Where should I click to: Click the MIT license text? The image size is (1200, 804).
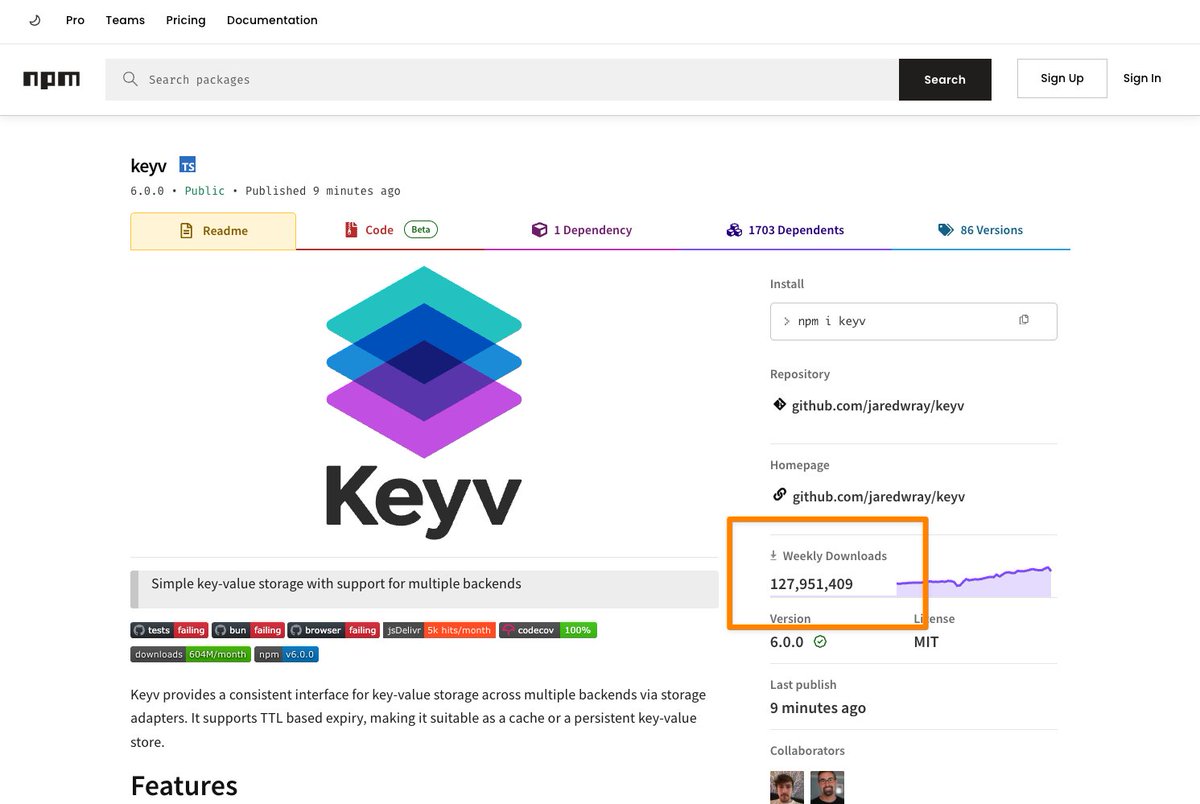[x=926, y=642]
